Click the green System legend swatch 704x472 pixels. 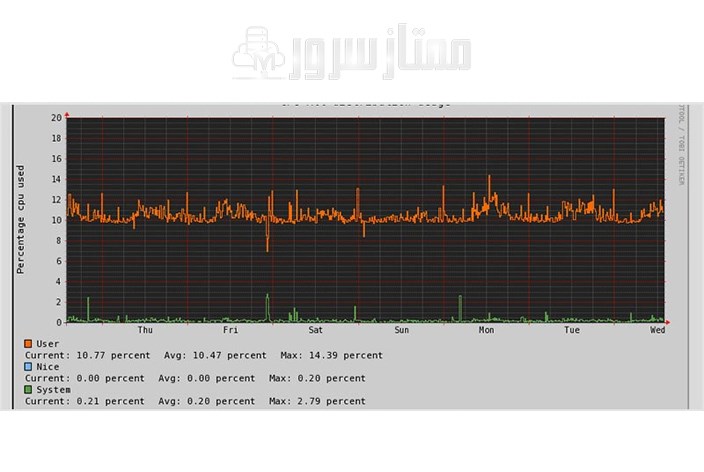pyautogui.click(x=28, y=389)
